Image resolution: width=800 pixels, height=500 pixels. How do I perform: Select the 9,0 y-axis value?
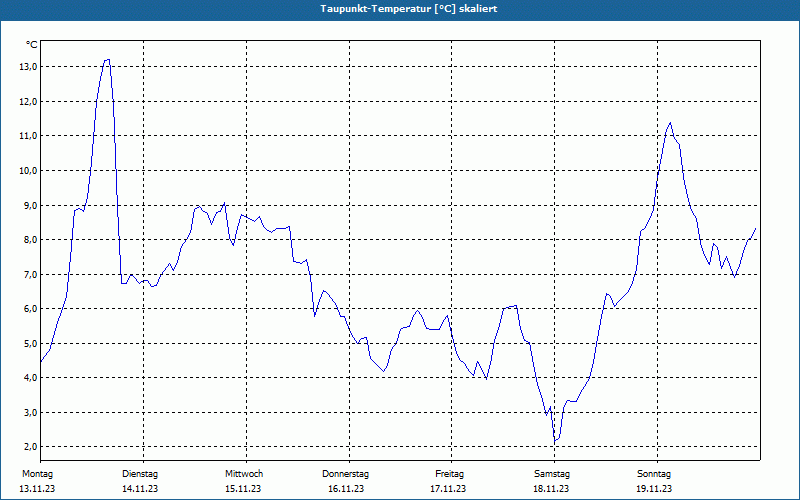[31, 205]
